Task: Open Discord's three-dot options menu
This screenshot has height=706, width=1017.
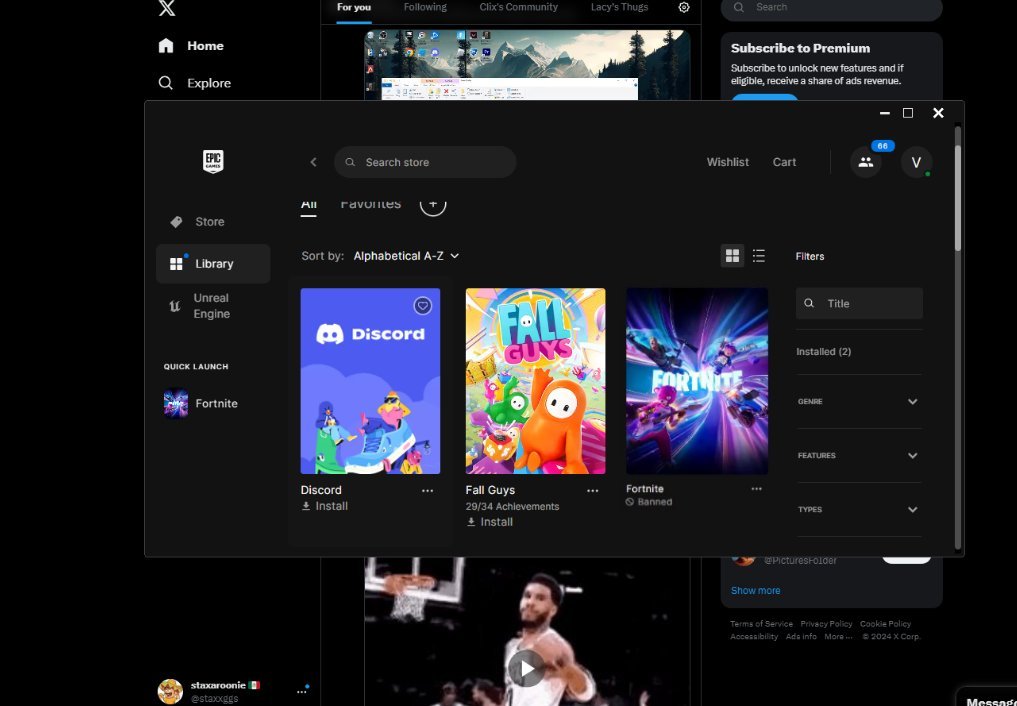Action: pos(427,491)
